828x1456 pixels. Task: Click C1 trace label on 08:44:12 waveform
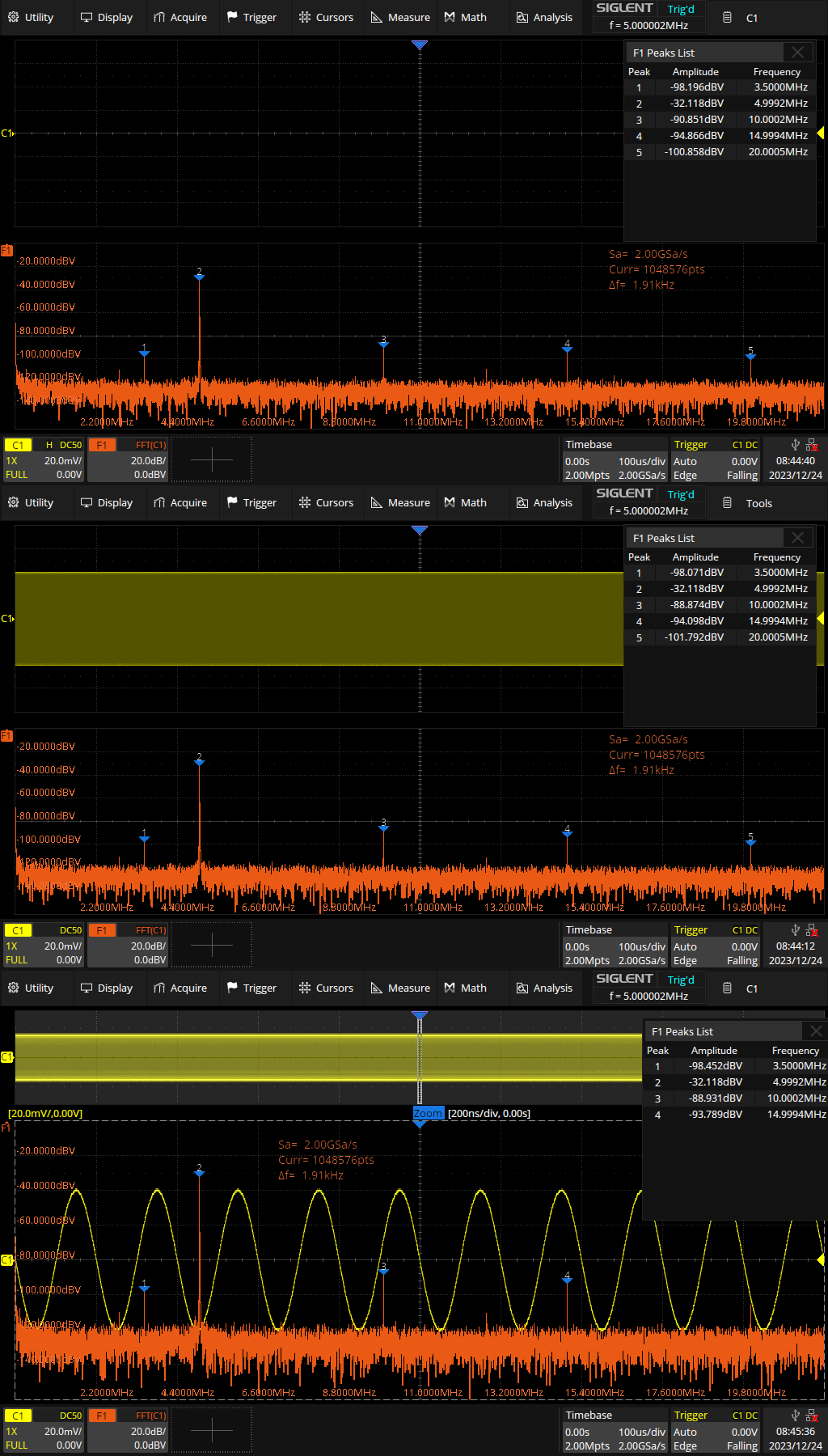[7, 618]
